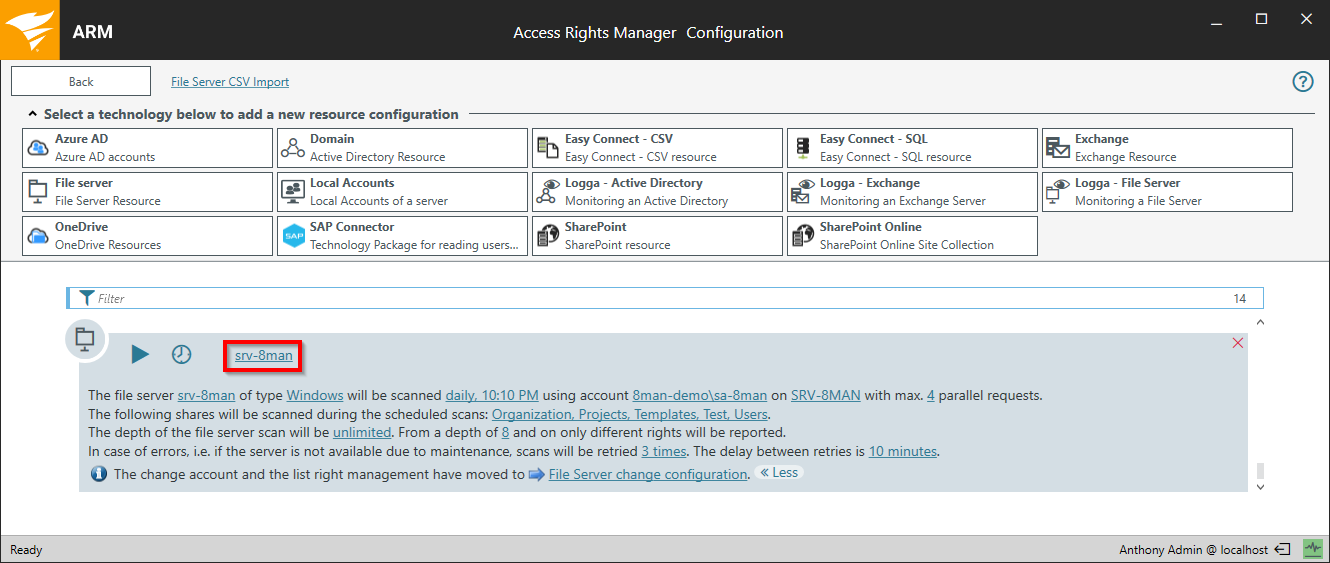Viewport: 1330px width, 563px height.
Task: Change the unlimited scan depth link
Action: (363, 433)
